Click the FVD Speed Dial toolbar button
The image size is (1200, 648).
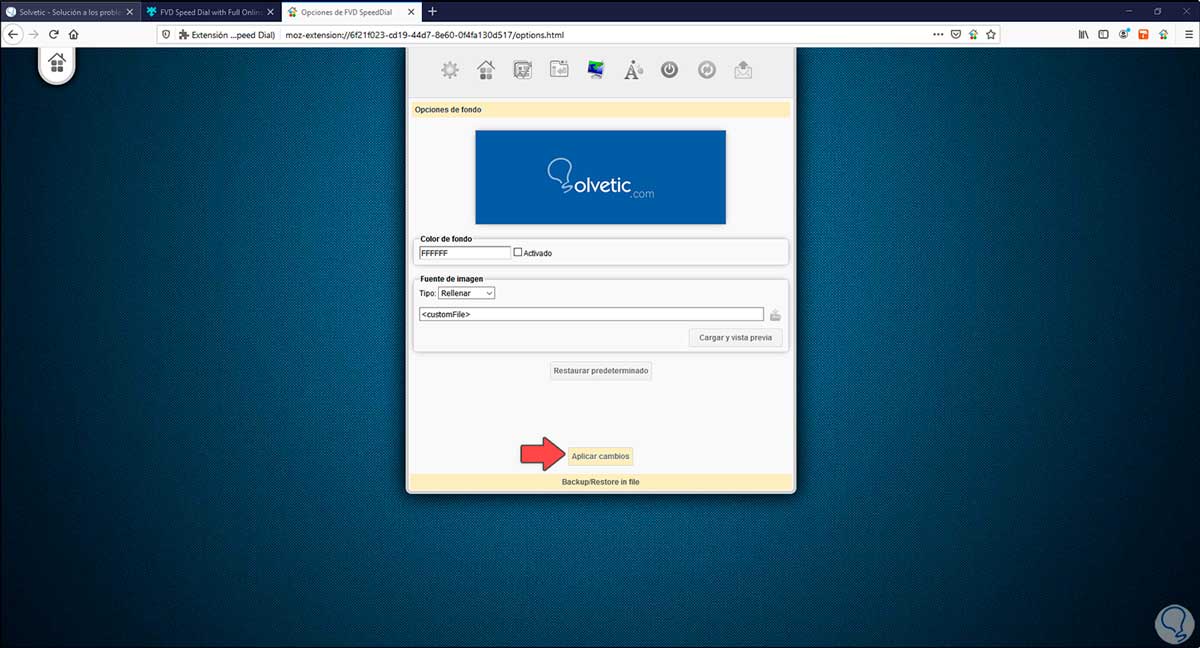pyautogui.click(x=1164, y=34)
